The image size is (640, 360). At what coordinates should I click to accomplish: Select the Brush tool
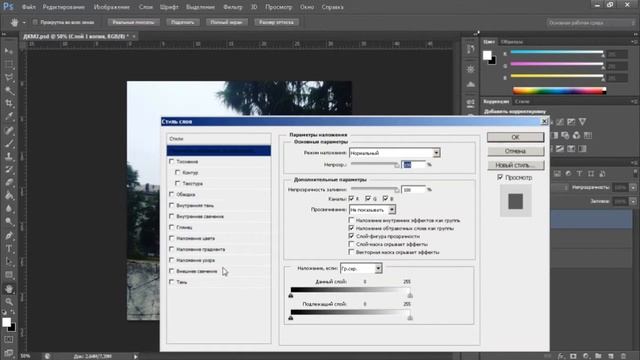9,144
